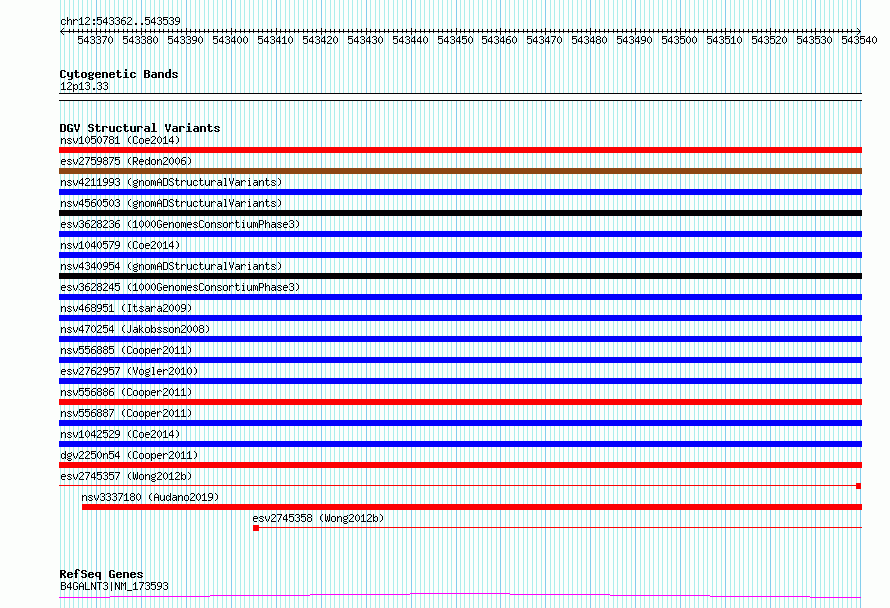Open esv3628245 (1000GenomesConsortiumPhase3) label
The height and width of the screenshot is (608, 890).
(x=180, y=287)
